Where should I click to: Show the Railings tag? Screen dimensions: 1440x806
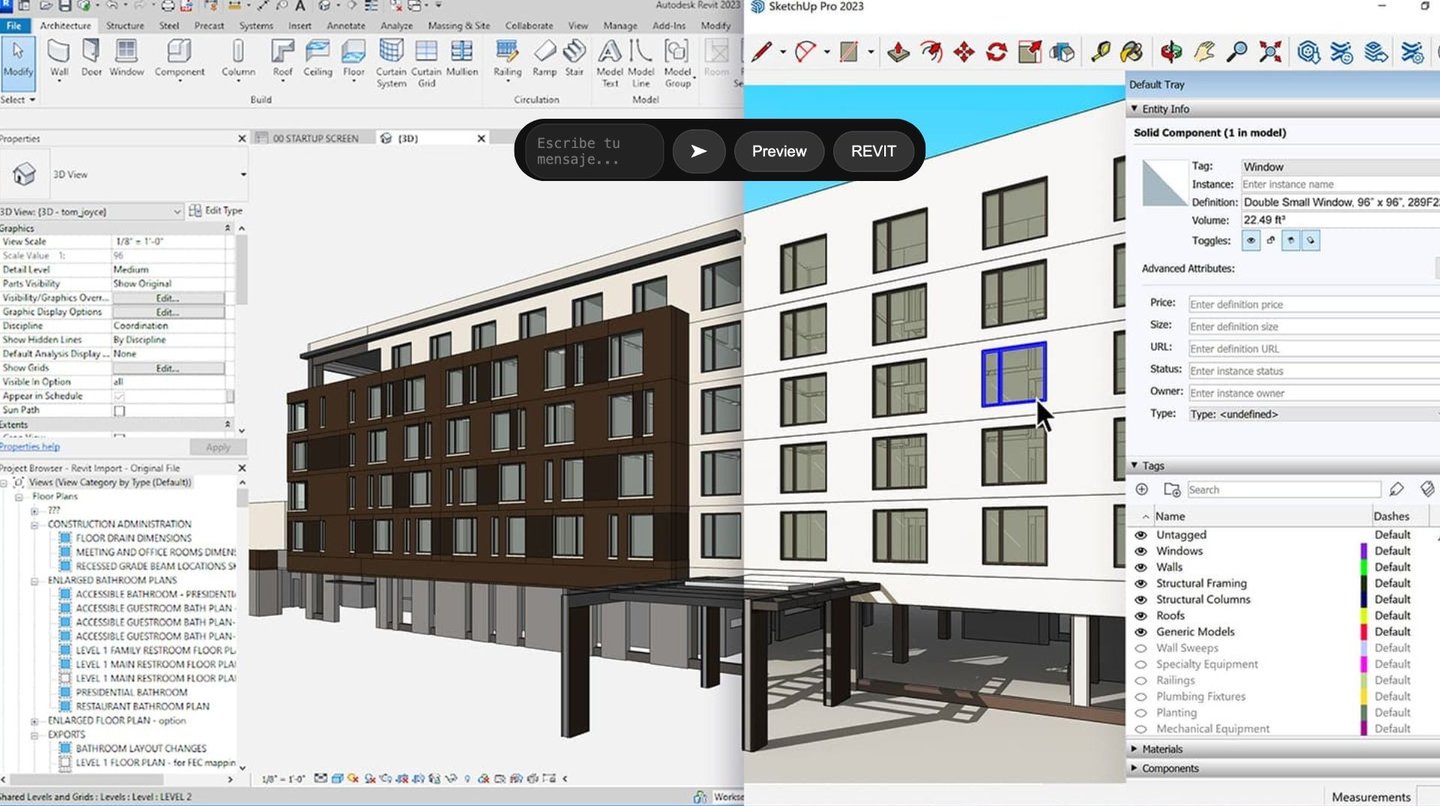(1141, 680)
